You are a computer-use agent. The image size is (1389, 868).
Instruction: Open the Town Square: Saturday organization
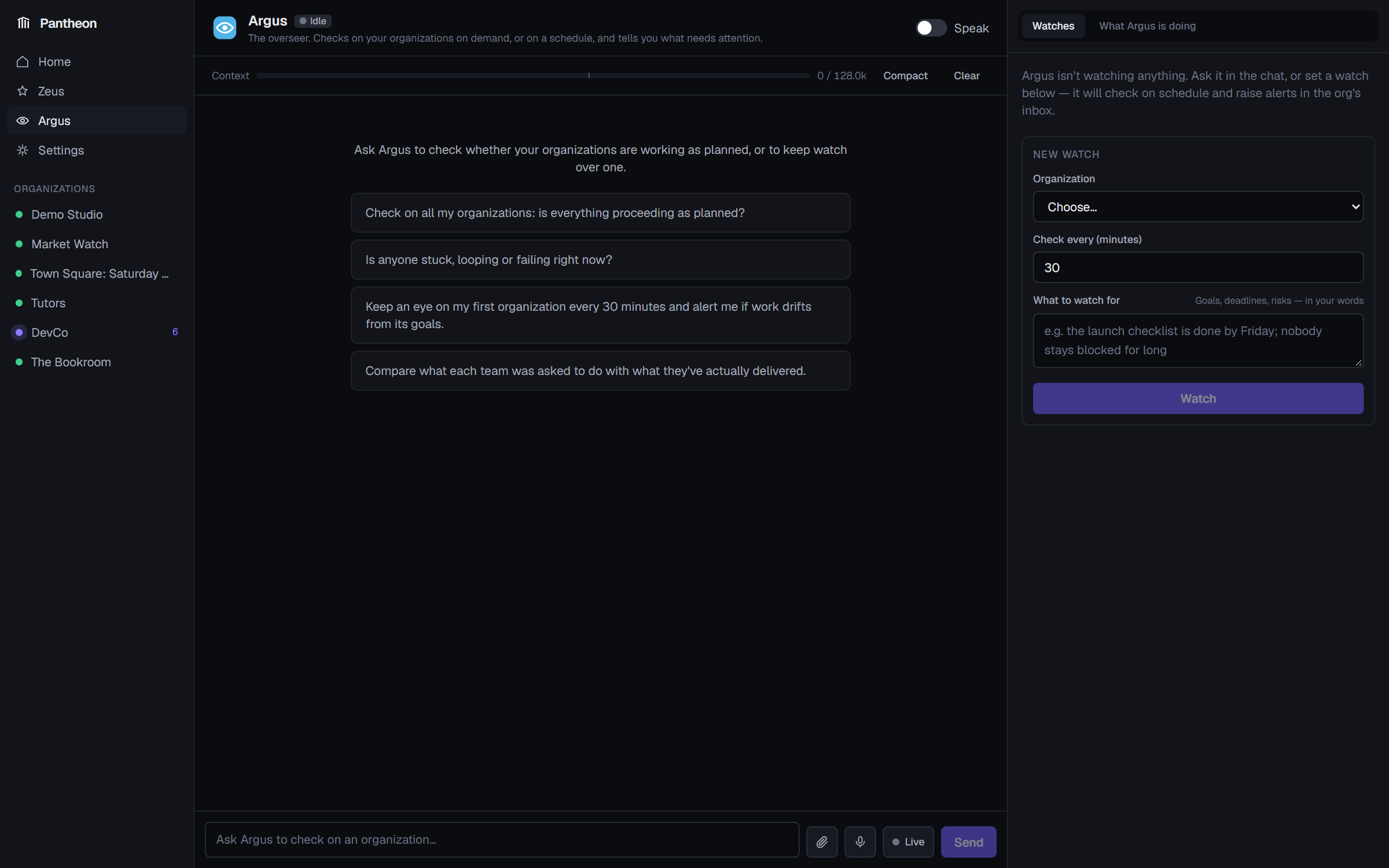point(97,274)
